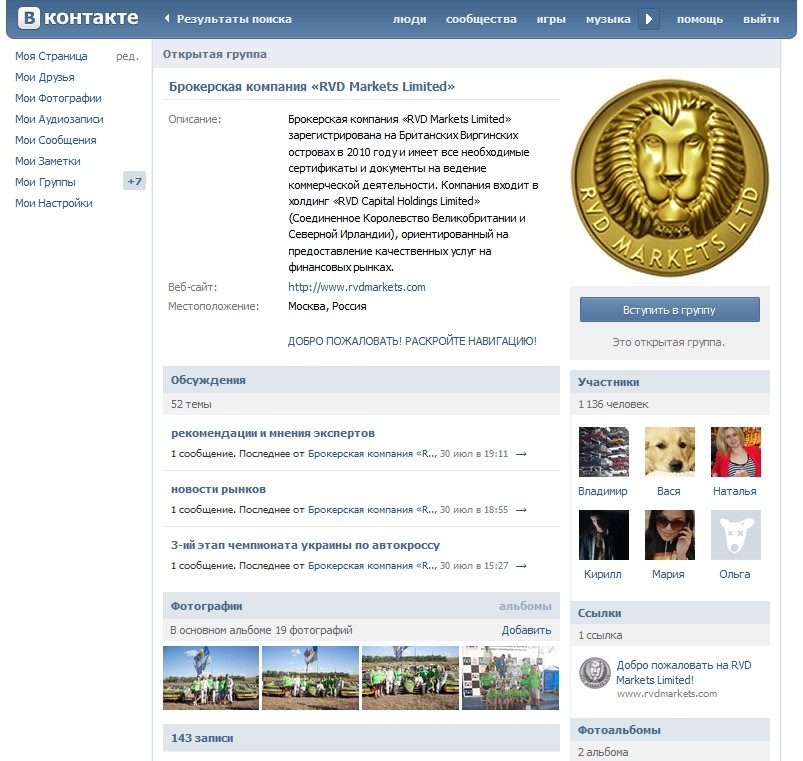Image resolution: width=803 pixels, height=761 pixels.
Task: Open topic новости рынков
Action: pos(218,489)
